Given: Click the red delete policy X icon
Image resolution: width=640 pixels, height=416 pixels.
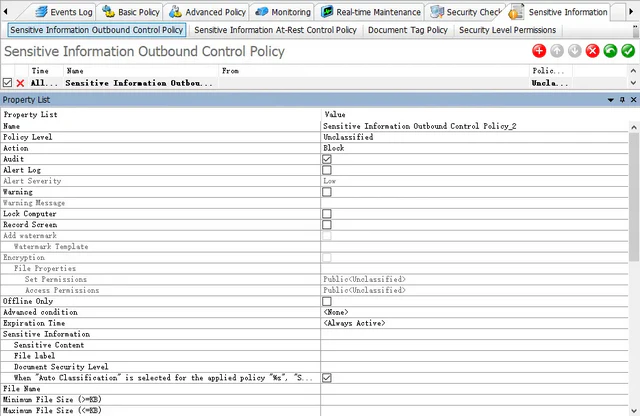Looking at the screenshot, I should 592,51.
